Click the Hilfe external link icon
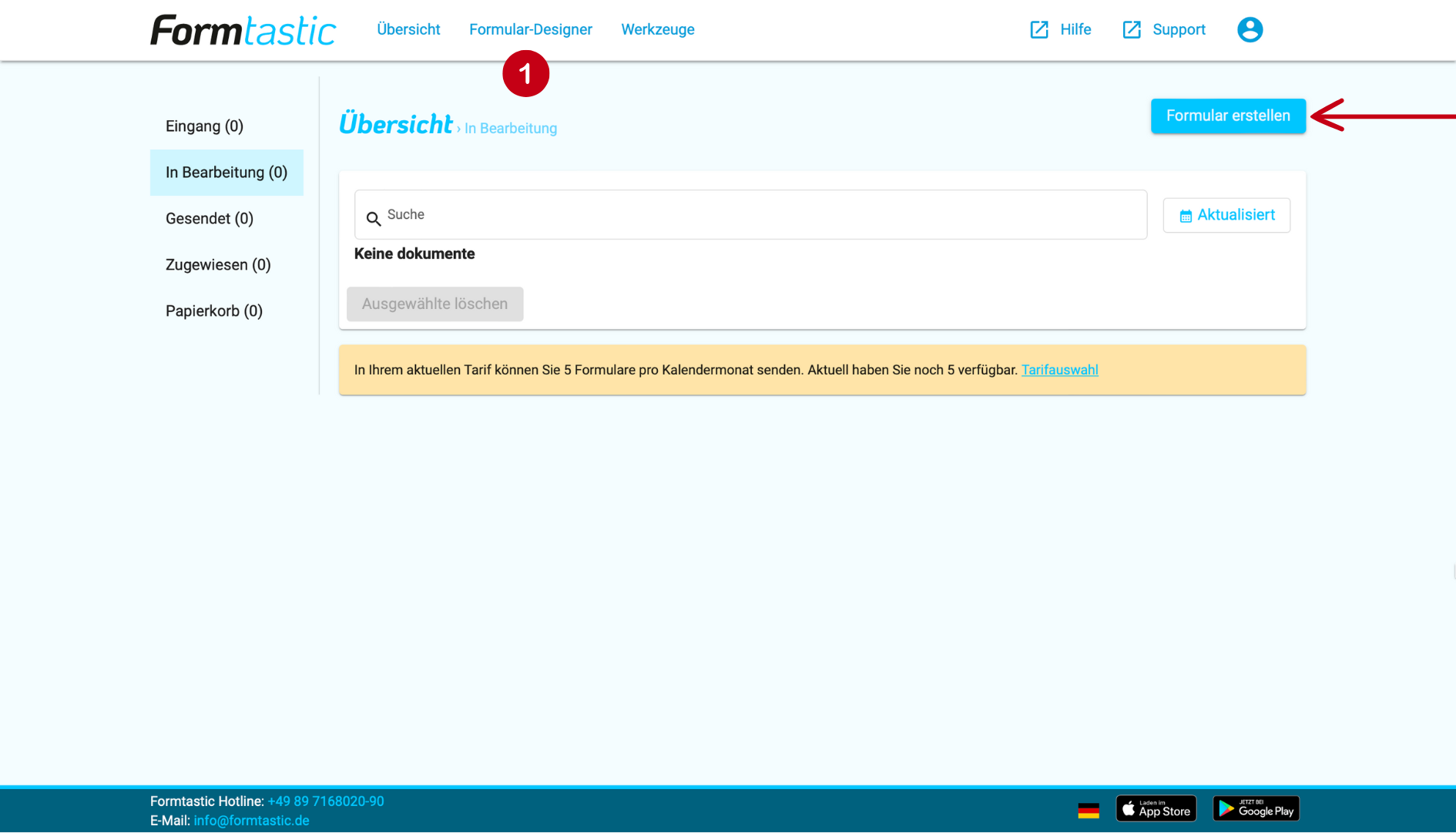 1039,29
